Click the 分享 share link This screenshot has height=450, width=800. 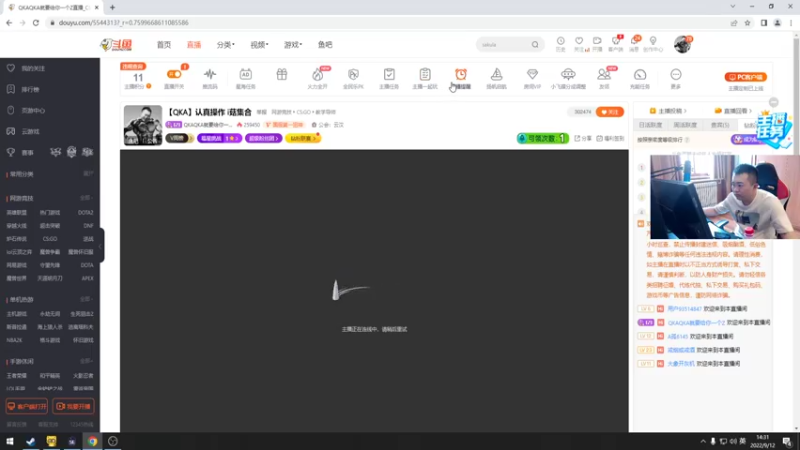(x=583, y=138)
